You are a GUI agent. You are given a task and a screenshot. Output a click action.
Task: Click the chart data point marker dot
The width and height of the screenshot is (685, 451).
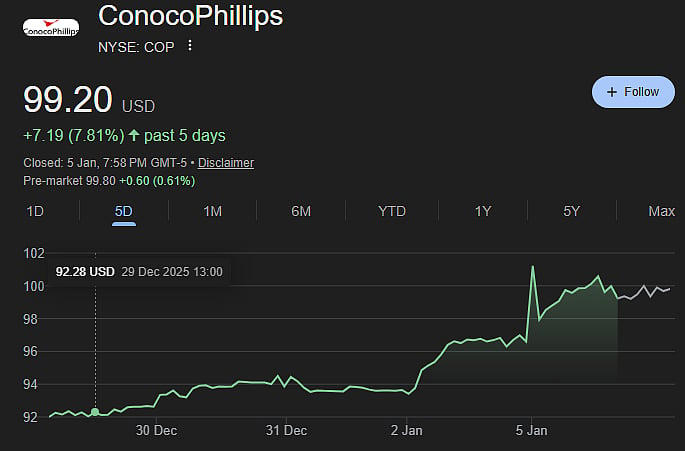95,411
